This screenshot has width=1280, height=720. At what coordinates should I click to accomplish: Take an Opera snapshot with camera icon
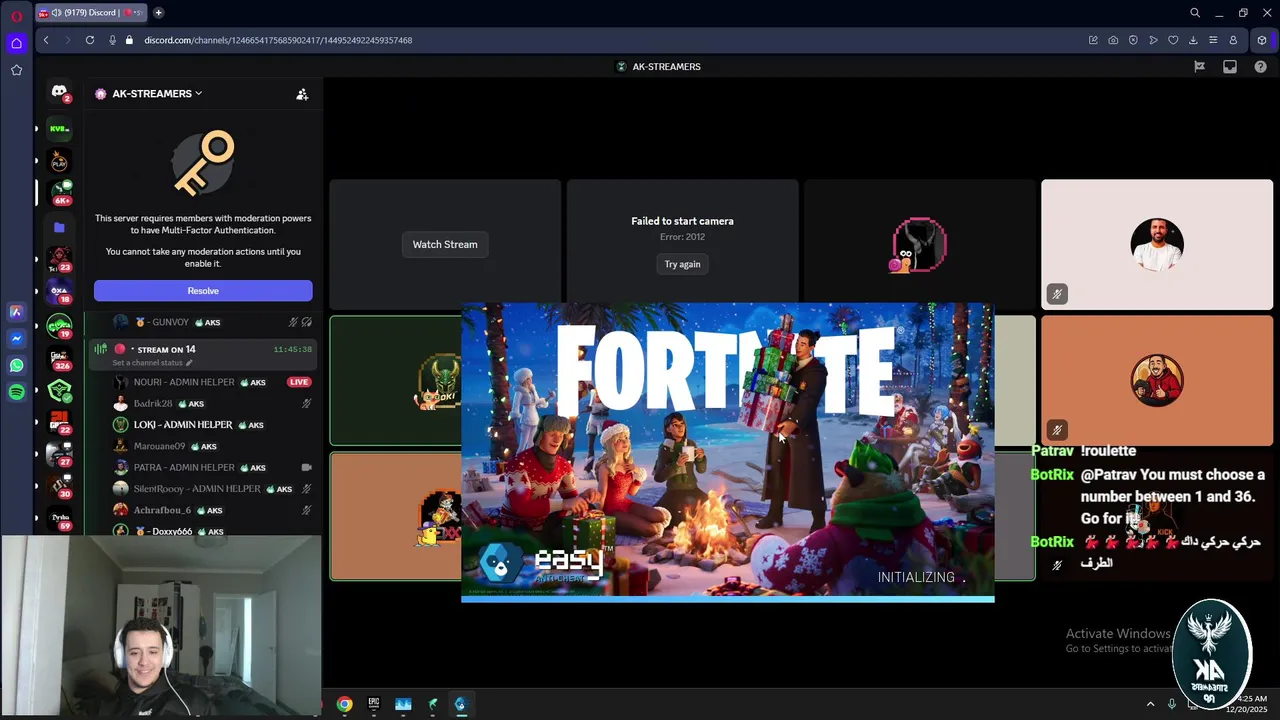coord(1113,40)
